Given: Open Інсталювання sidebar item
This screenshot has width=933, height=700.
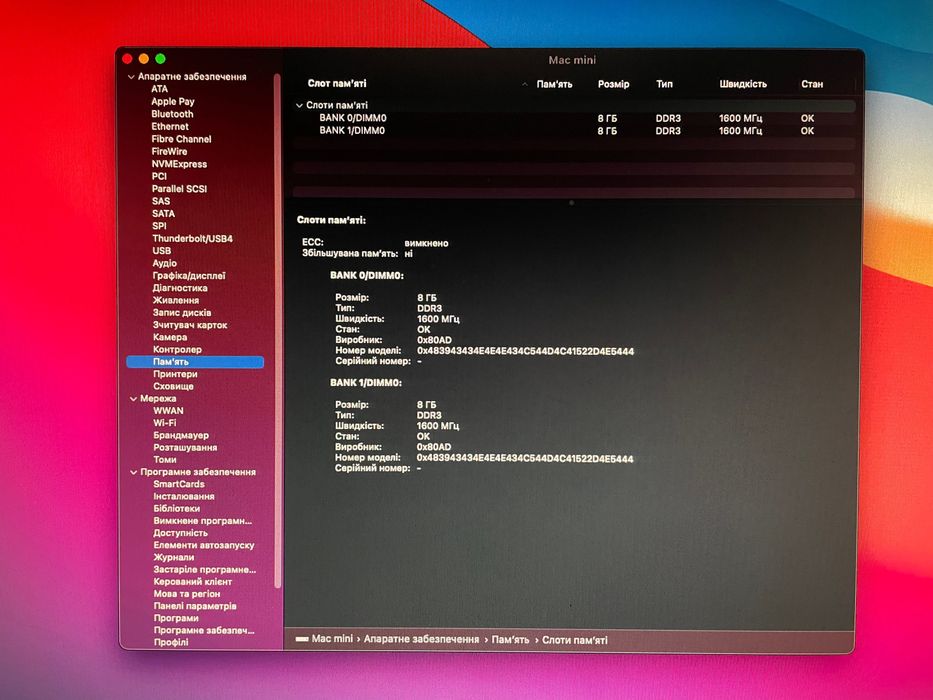Looking at the screenshot, I should [x=184, y=496].
